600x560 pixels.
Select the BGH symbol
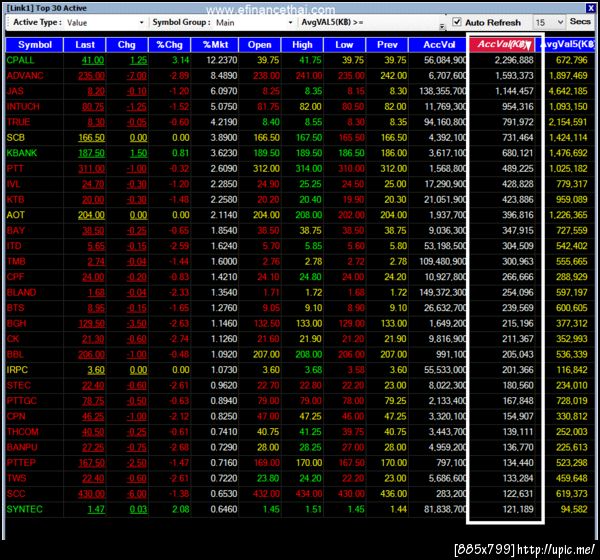(16, 324)
